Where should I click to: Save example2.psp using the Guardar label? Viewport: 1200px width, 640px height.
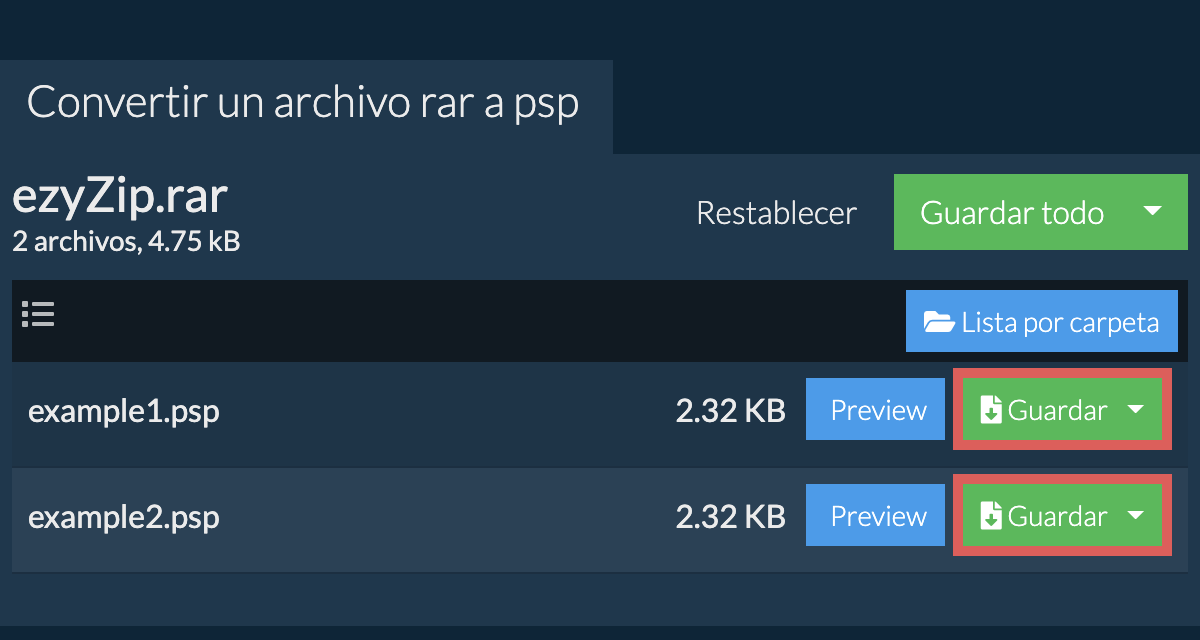tap(1057, 516)
